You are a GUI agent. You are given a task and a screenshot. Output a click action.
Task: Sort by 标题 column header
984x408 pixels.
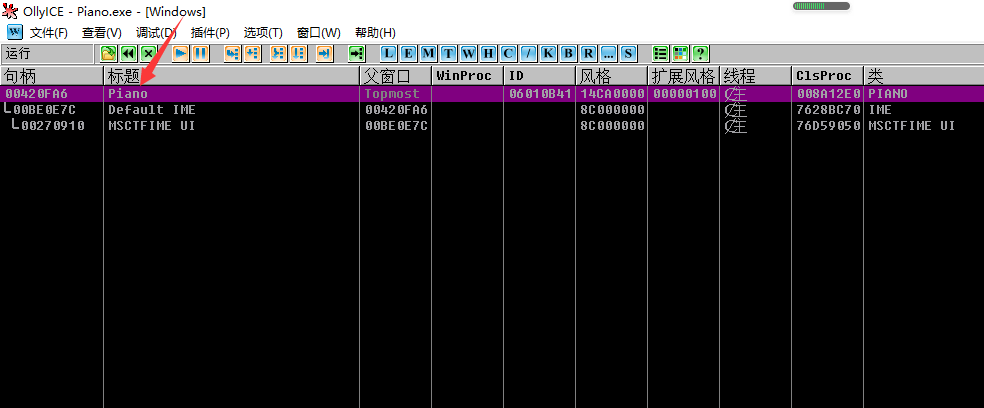232,77
